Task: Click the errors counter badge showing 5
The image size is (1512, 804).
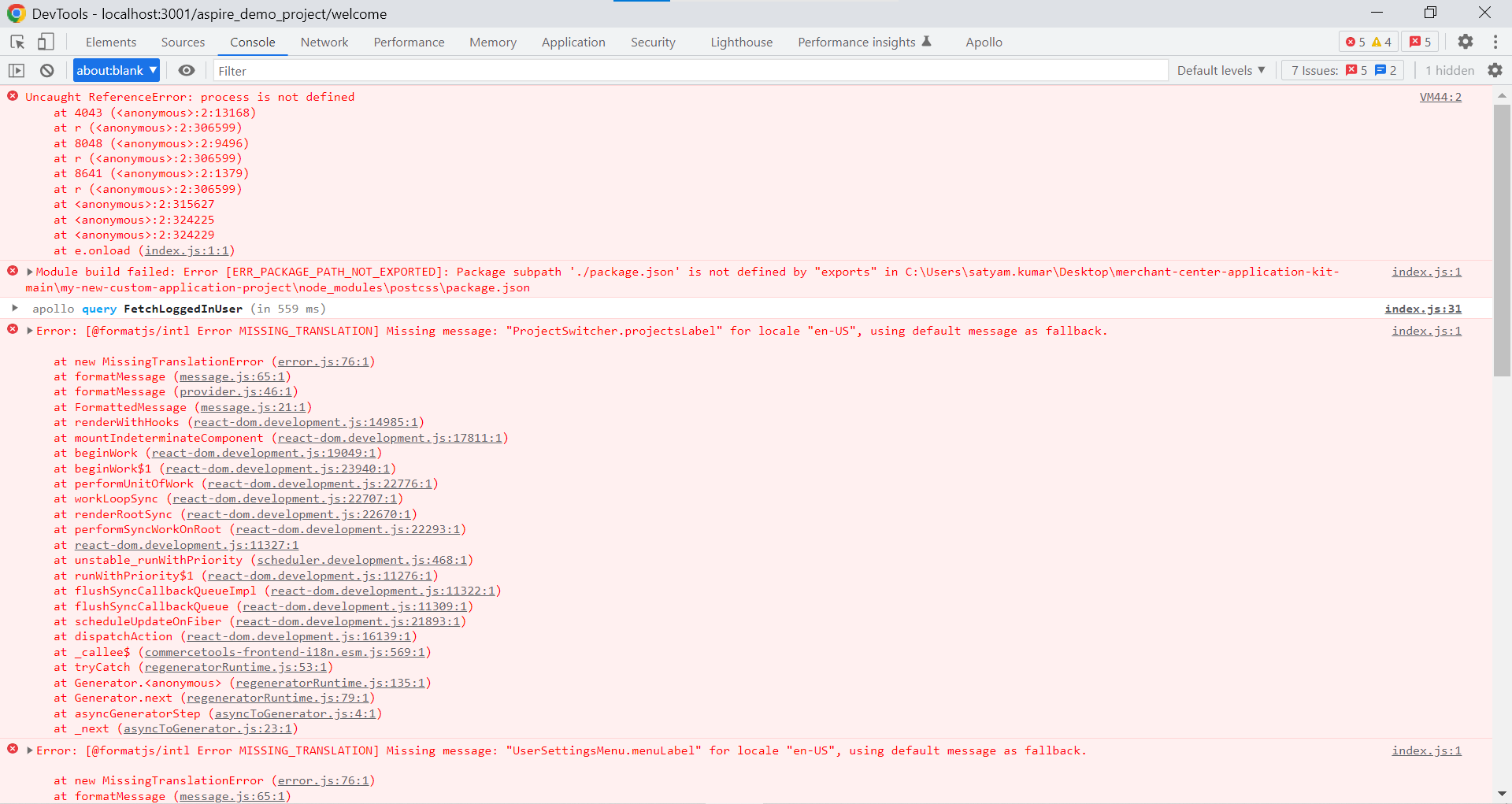Action: (1358, 42)
